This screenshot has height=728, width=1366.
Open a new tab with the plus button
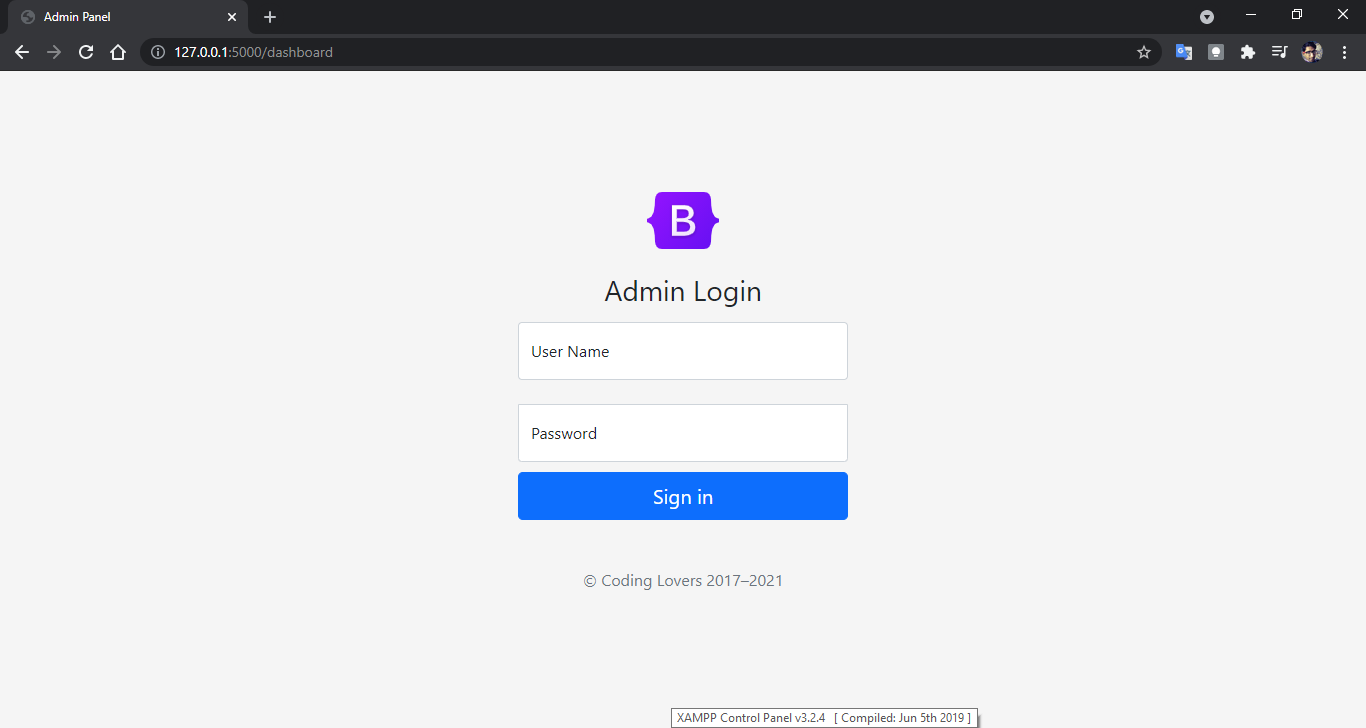pyautogui.click(x=269, y=16)
